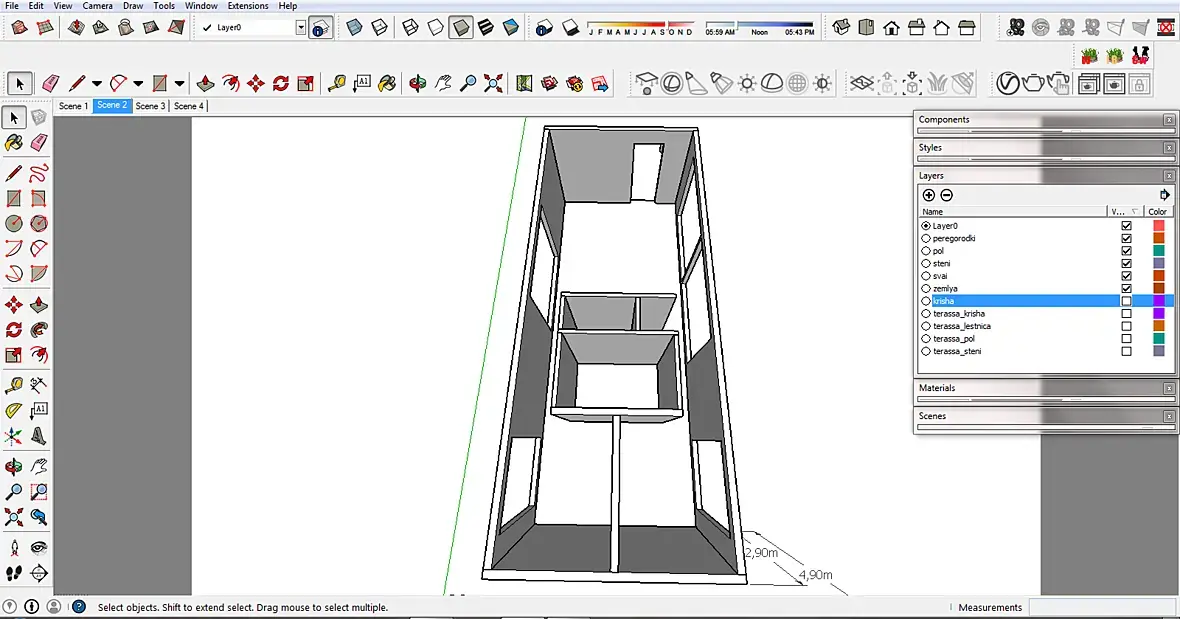Expand the arrow next to the Line tool
The width and height of the screenshot is (1180, 619).
[97, 84]
